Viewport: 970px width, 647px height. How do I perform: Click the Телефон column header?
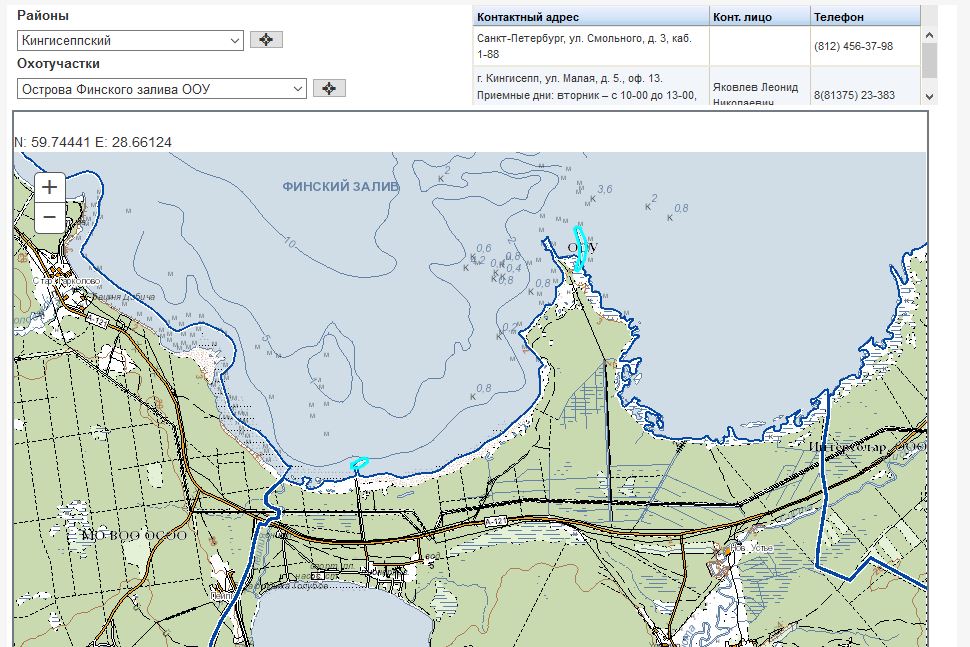click(x=864, y=17)
